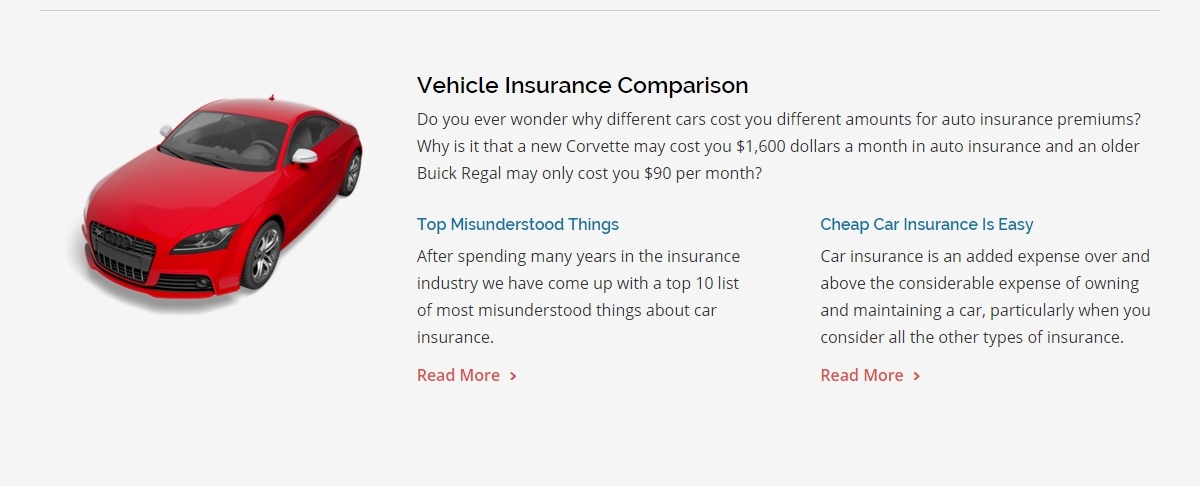The width and height of the screenshot is (1200, 486).
Task: Click the car's rear wheel
Action: [351, 172]
